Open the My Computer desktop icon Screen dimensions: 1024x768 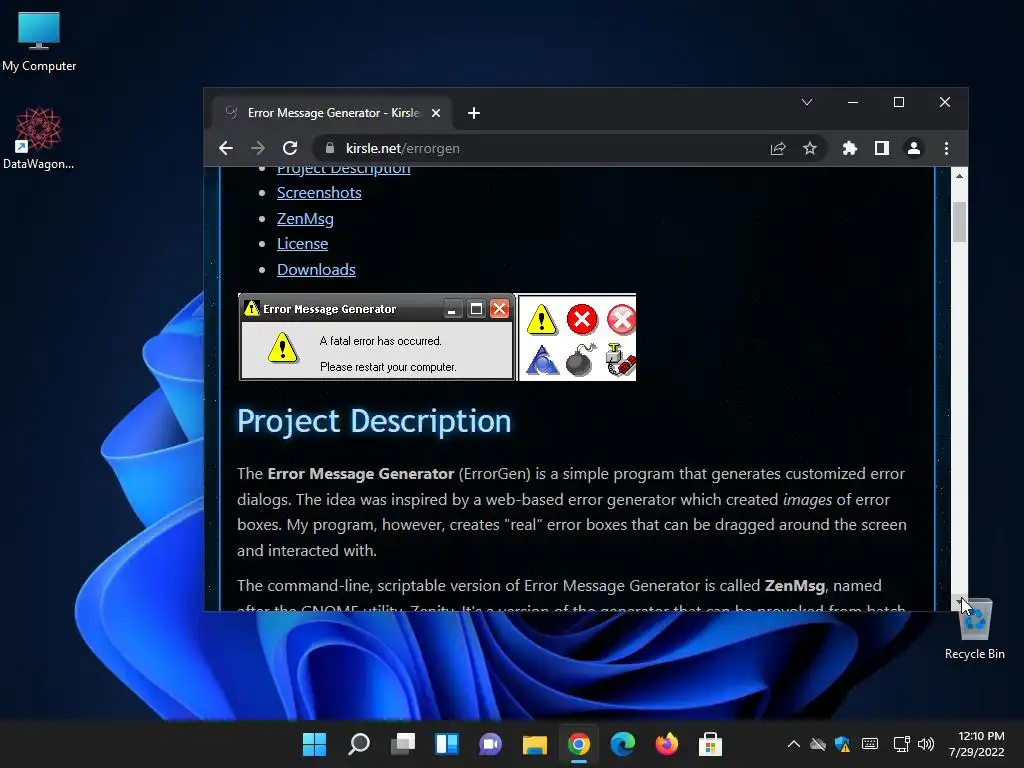click(x=39, y=41)
